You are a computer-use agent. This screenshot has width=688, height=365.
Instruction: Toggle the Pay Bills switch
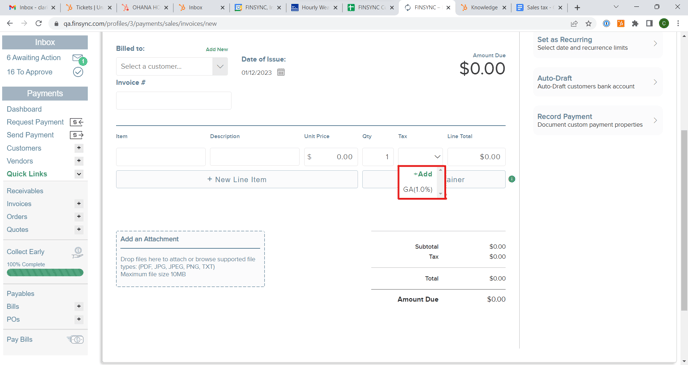[x=75, y=339]
